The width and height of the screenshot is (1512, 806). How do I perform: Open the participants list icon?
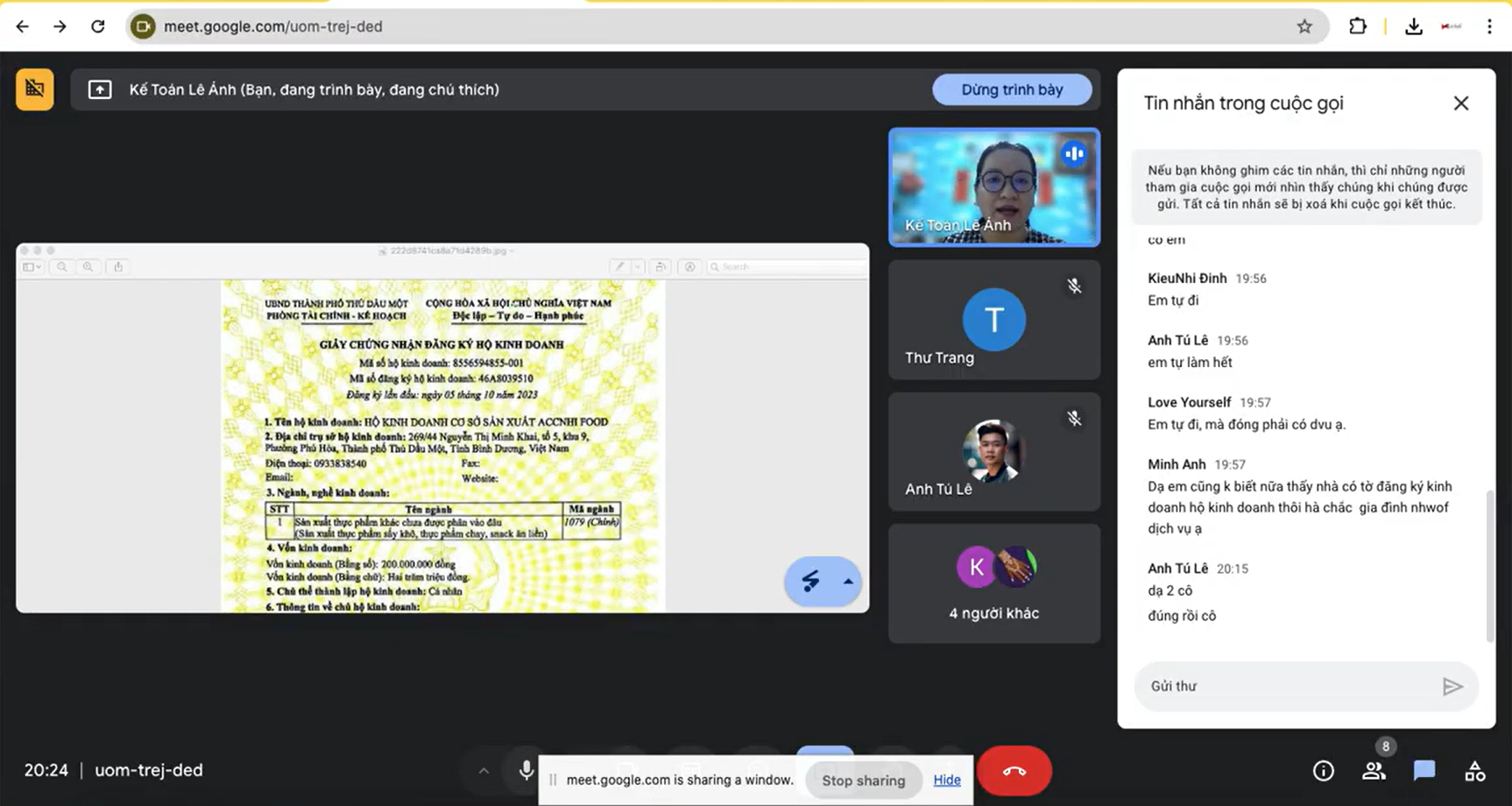[1374, 771]
